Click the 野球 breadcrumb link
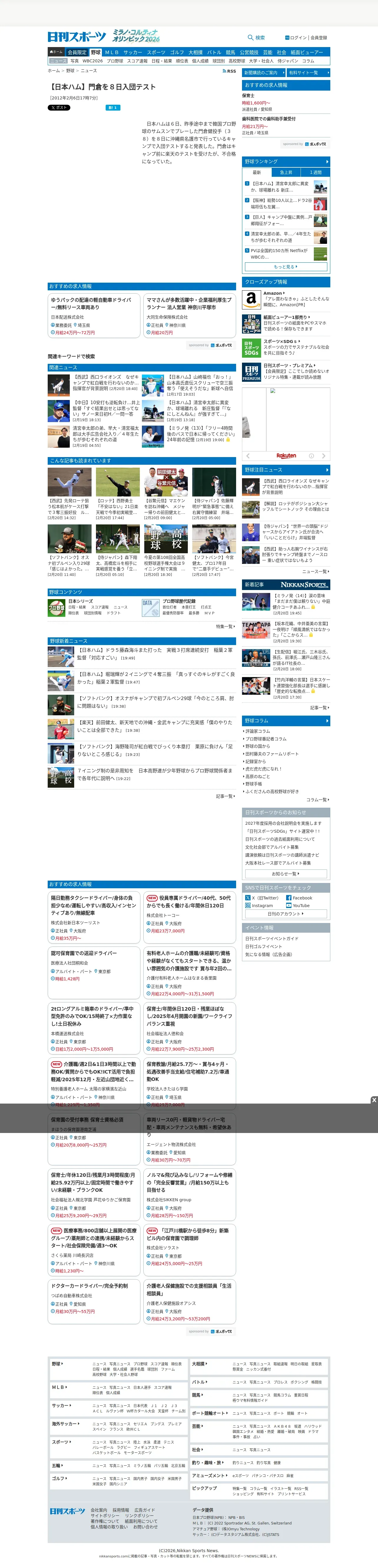The width and height of the screenshot is (378, 1568). tap(70, 71)
